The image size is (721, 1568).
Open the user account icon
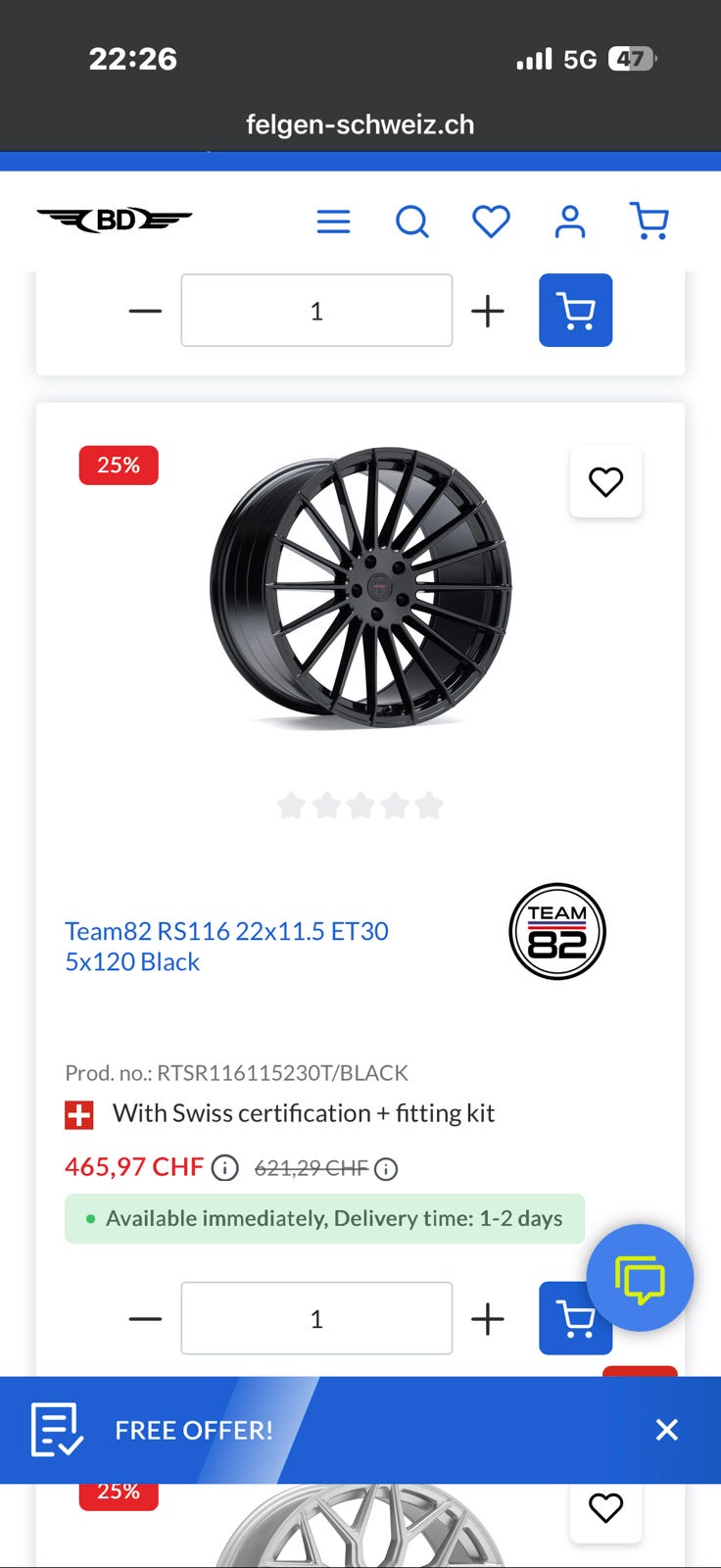point(569,221)
